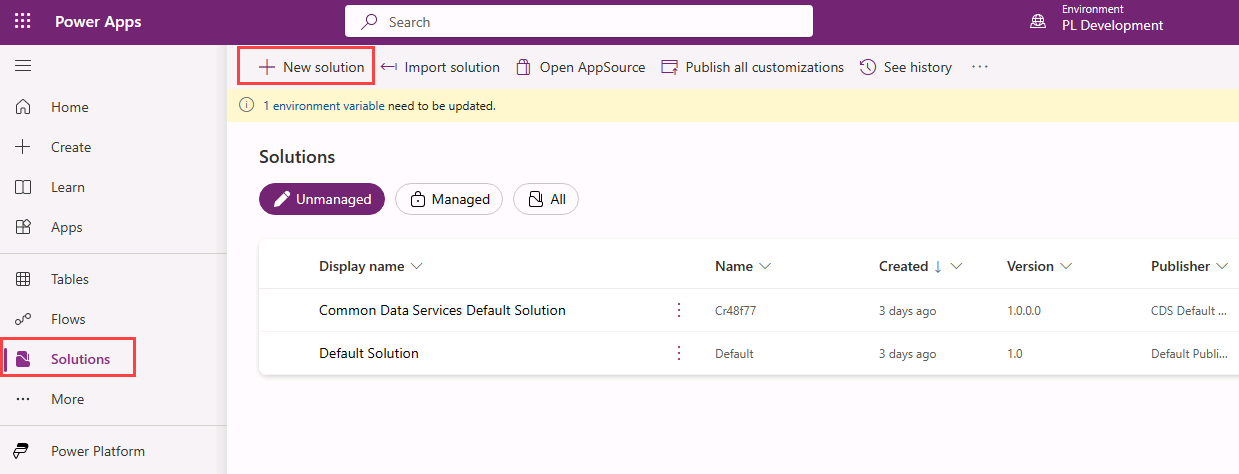Open the Power Platform icon
The height and width of the screenshot is (474, 1239).
pos(23,451)
